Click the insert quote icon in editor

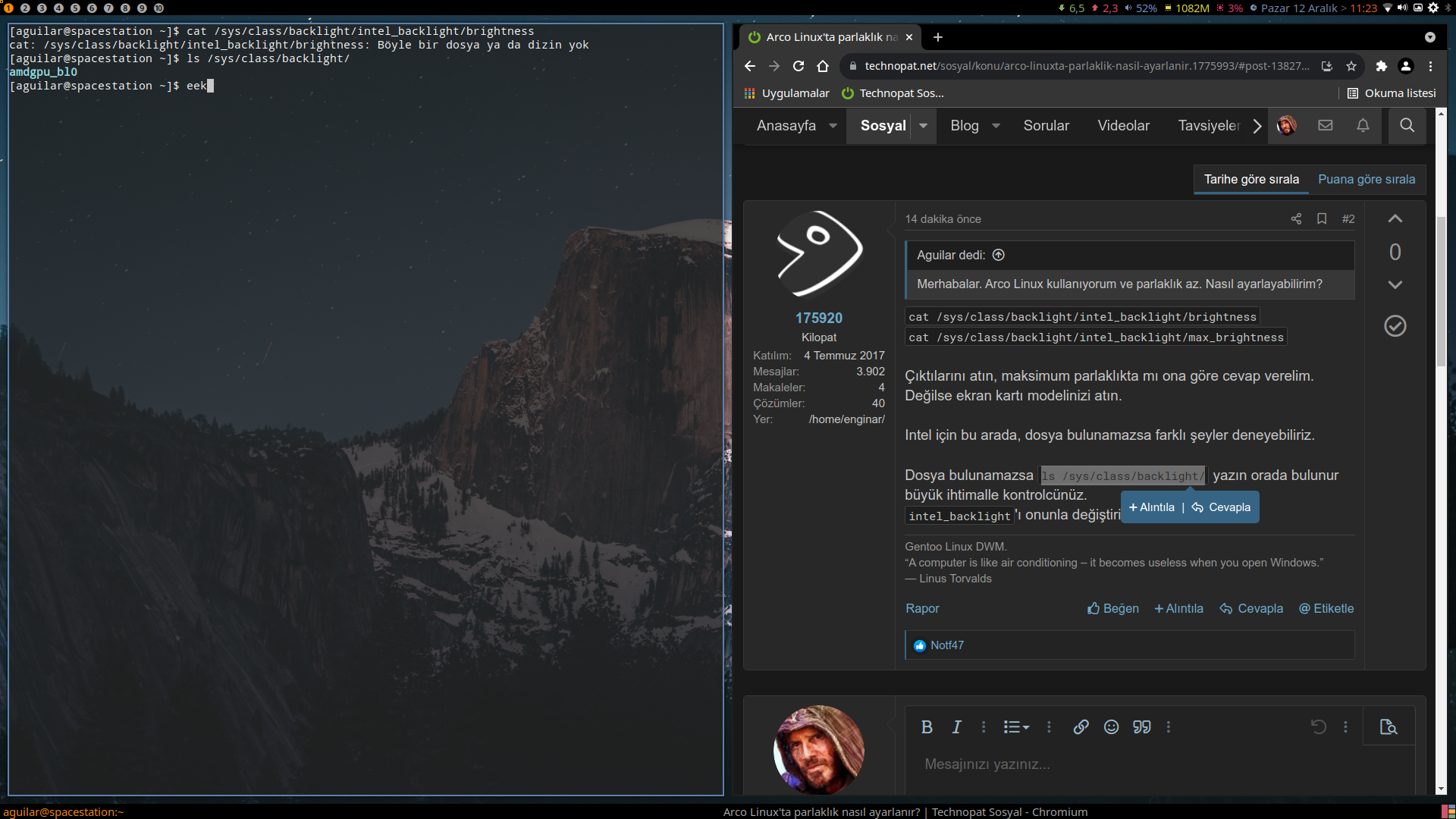1141,726
